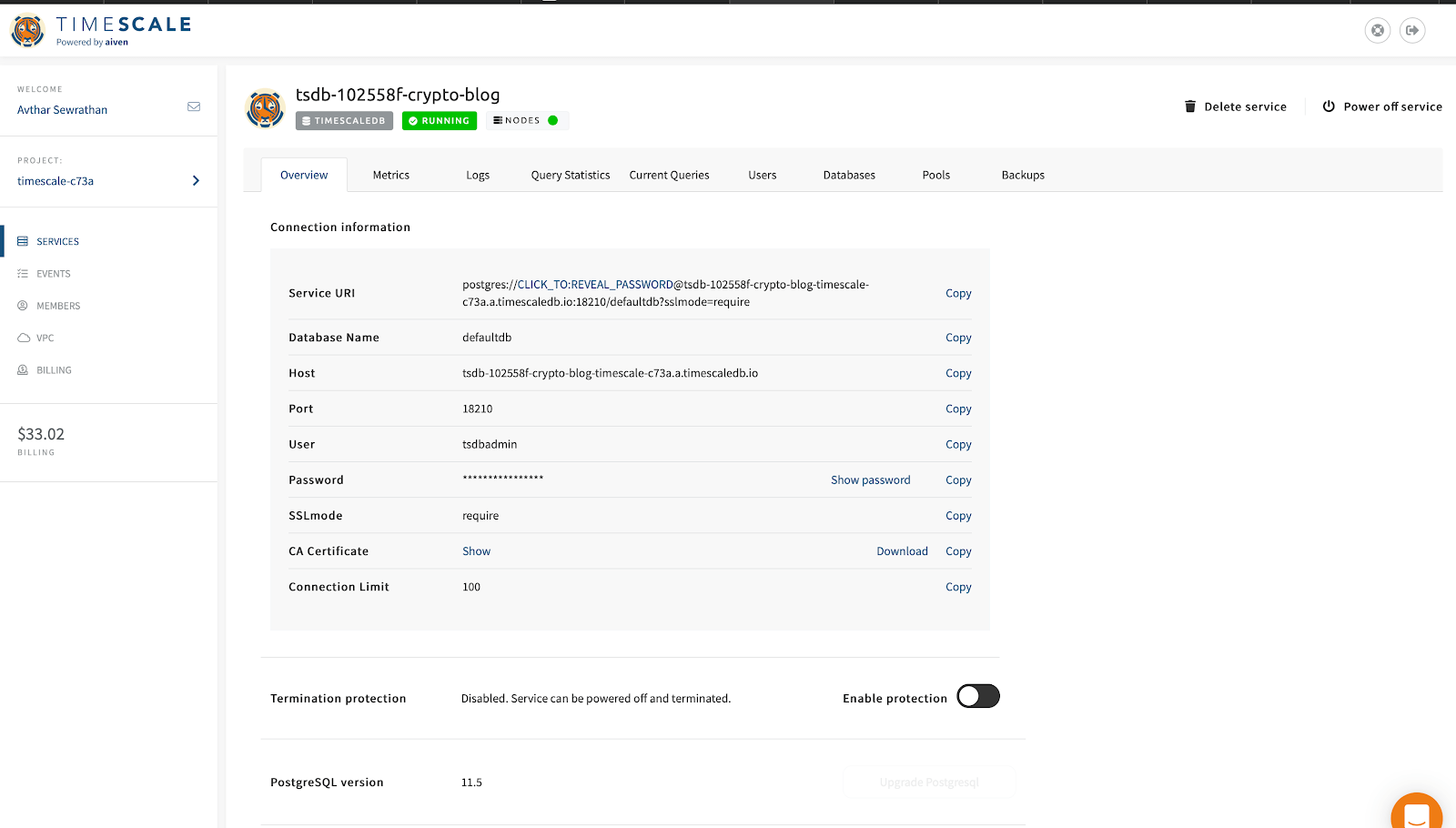Click Show password link
Image resolution: width=1456 pixels, height=828 pixels.
[870, 480]
